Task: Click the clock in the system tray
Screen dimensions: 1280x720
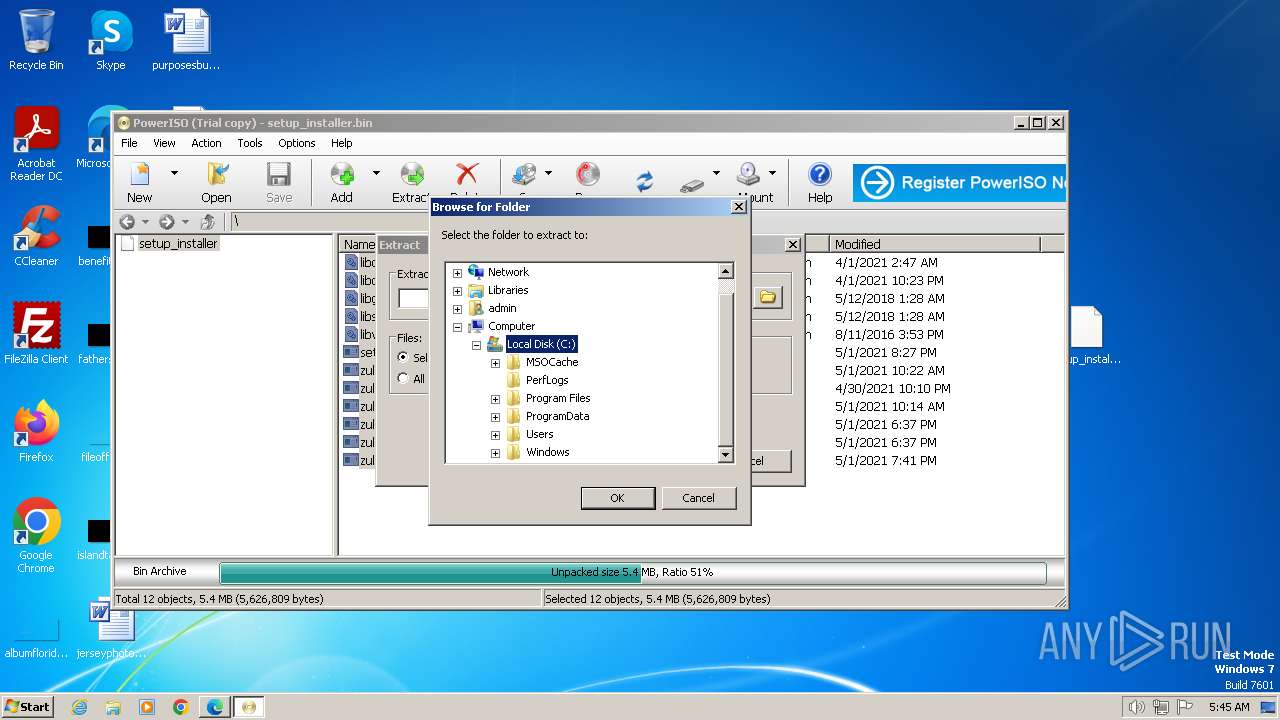Action: [1228, 707]
